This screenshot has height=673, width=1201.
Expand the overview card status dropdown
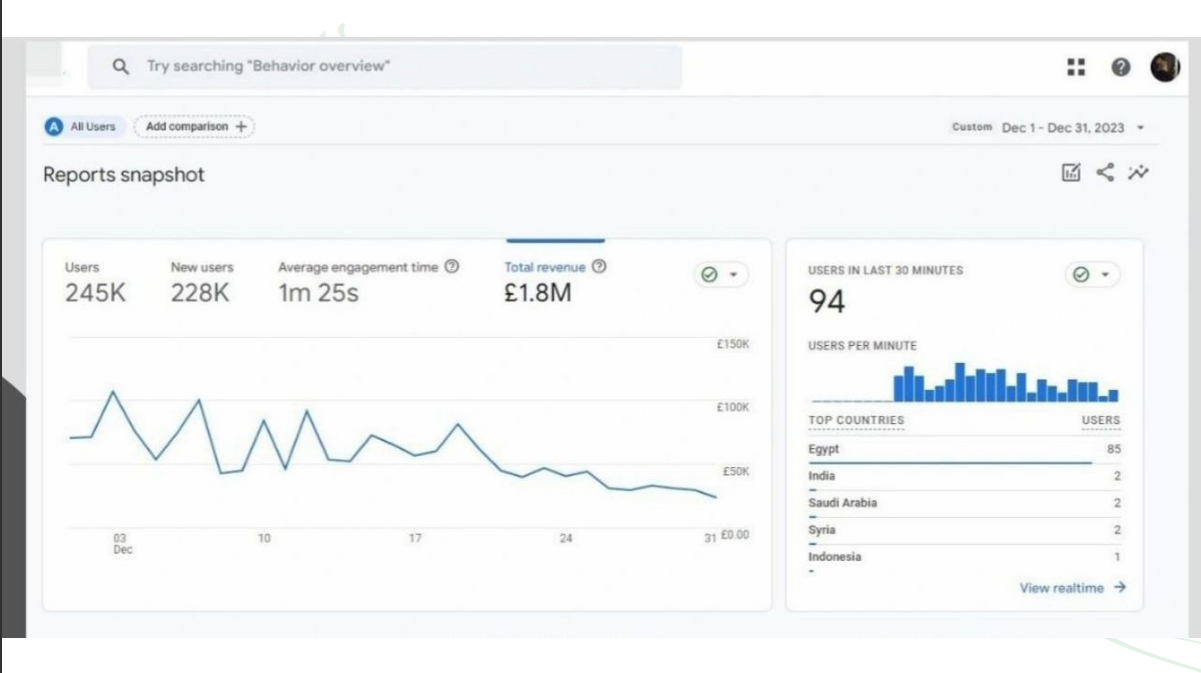click(720, 275)
